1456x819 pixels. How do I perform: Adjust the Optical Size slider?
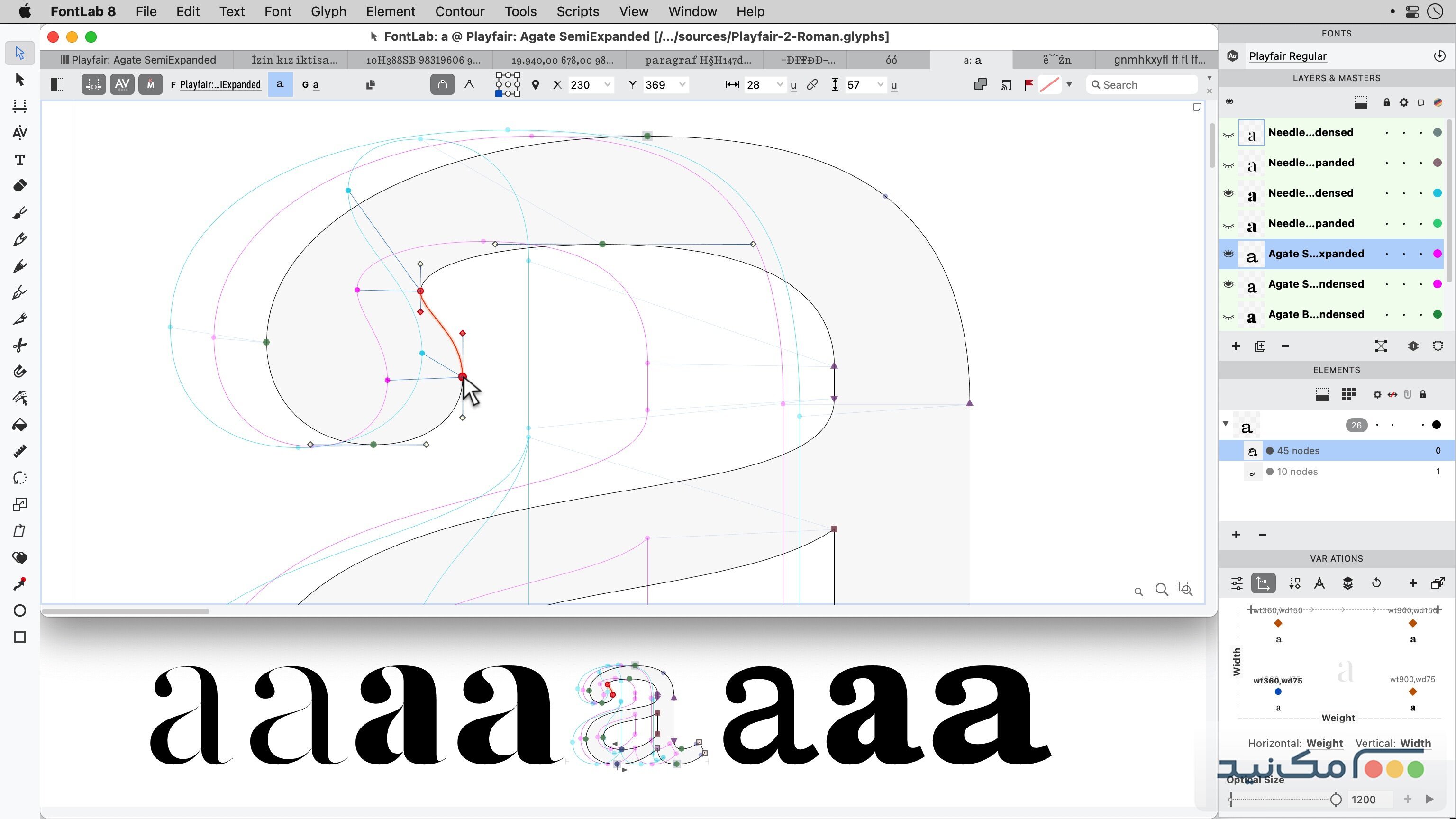click(1337, 799)
